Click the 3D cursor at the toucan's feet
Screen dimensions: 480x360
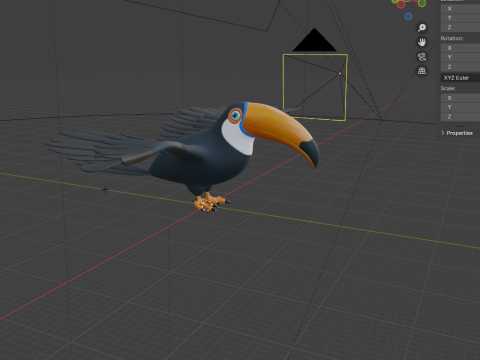[x=206, y=206]
